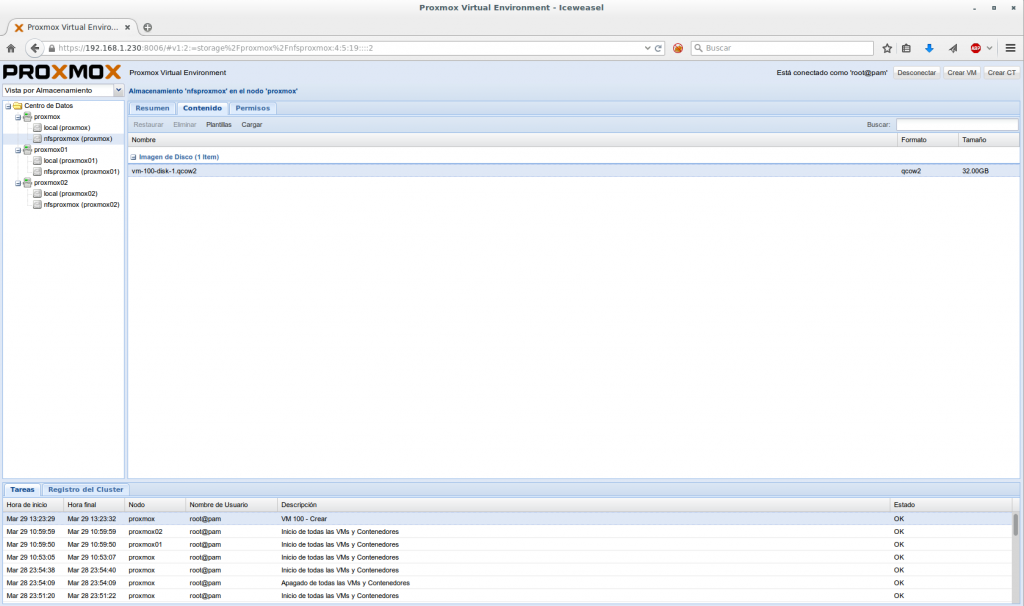
Task: Select the vm-100-disk-1.qcow2 row
Action: [x=500, y=171]
